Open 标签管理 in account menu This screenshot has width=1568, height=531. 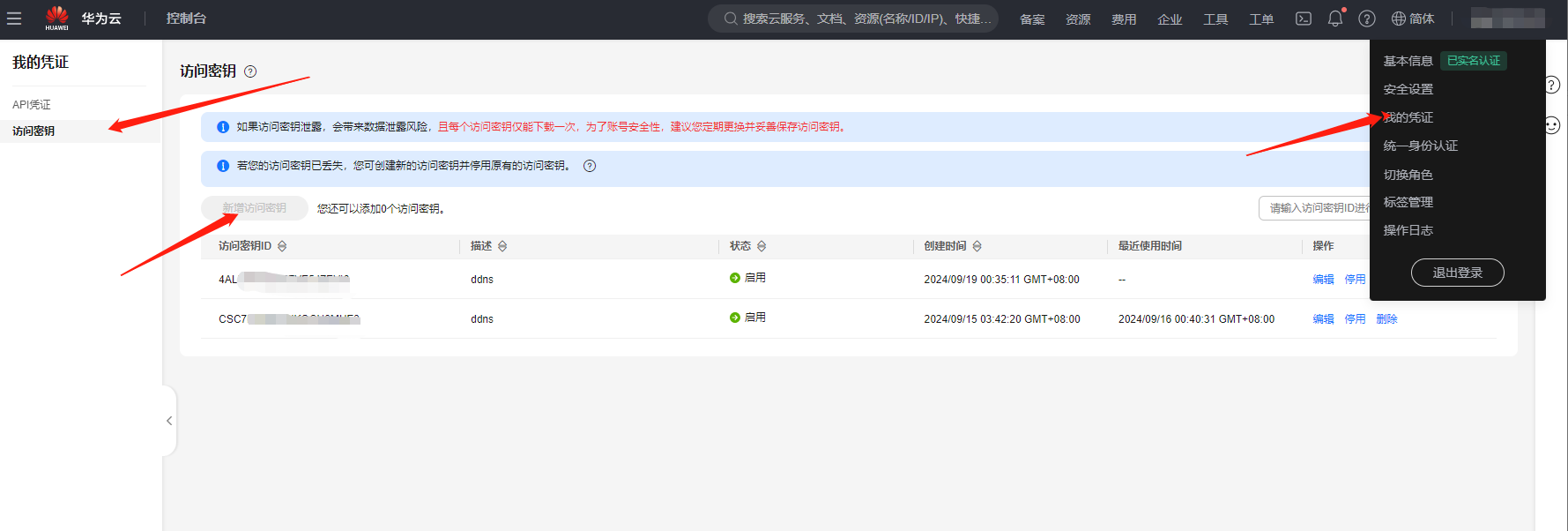[1408, 202]
